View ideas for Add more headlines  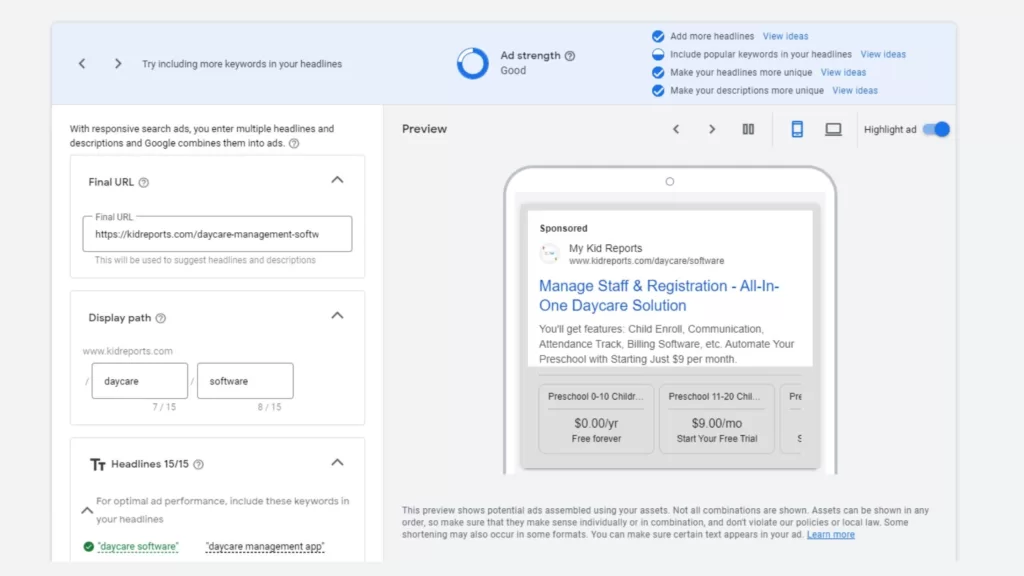click(785, 36)
